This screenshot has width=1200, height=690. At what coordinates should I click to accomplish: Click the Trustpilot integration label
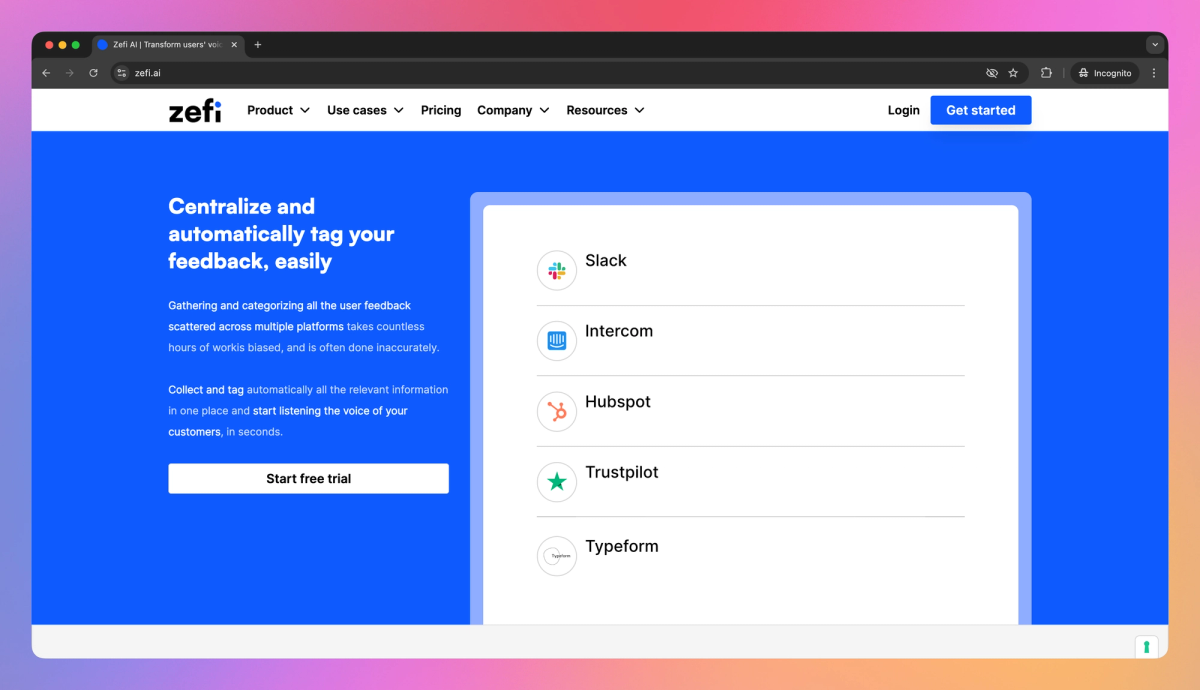coord(622,472)
